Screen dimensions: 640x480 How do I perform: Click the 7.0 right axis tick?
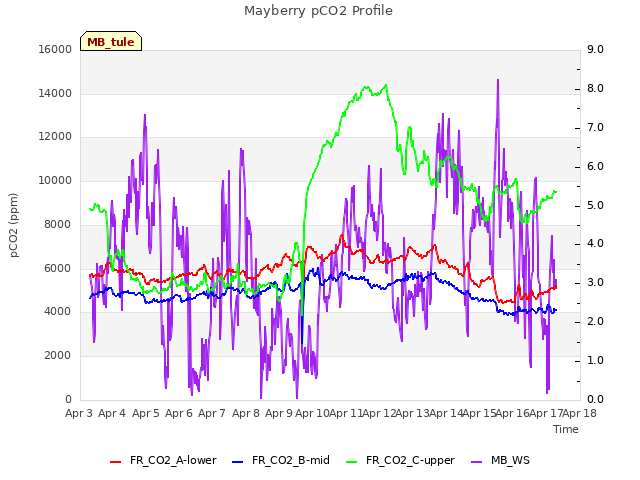(595, 127)
